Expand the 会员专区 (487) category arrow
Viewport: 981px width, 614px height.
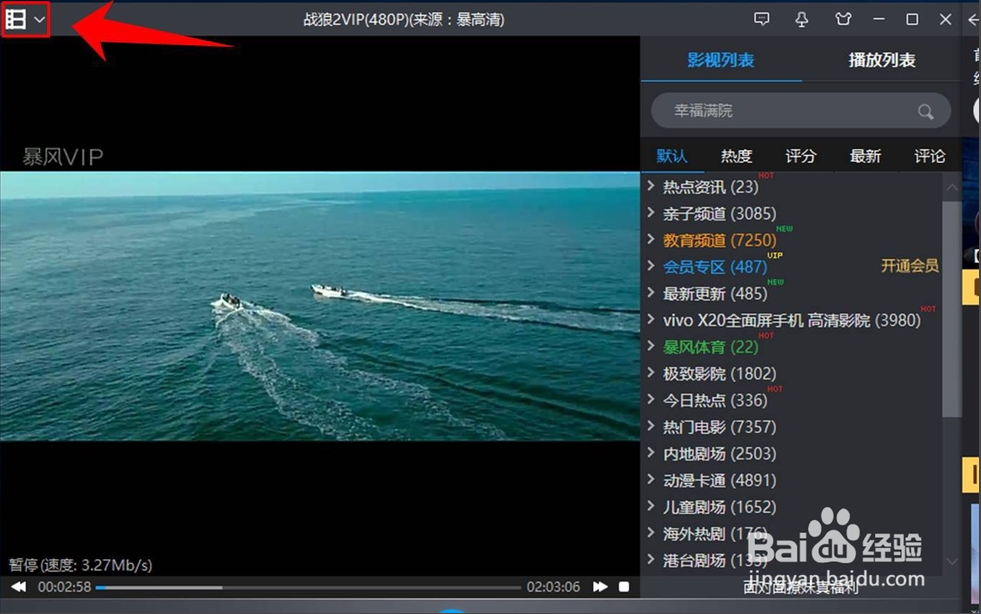[651, 265]
